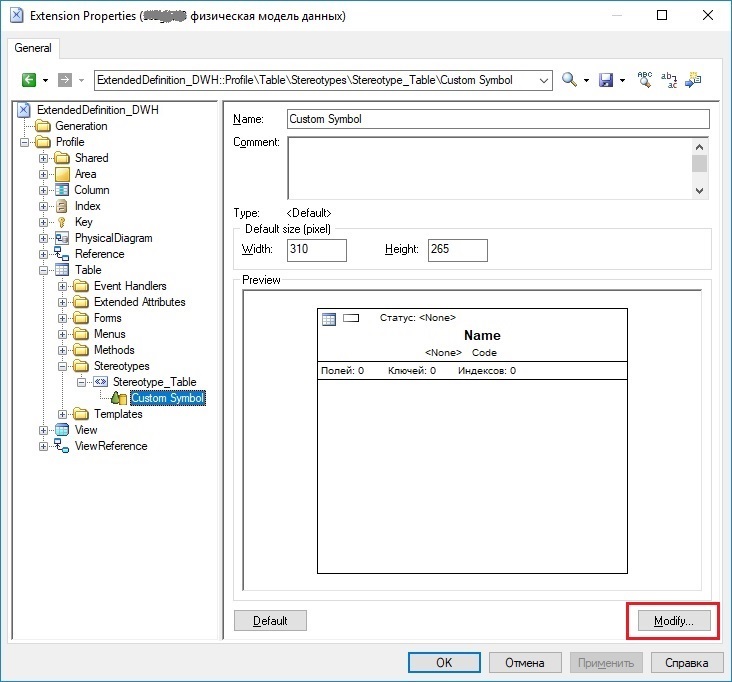Click the gray Forward navigation arrow
Viewport: 732px width, 682px height.
click(x=64, y=80)
